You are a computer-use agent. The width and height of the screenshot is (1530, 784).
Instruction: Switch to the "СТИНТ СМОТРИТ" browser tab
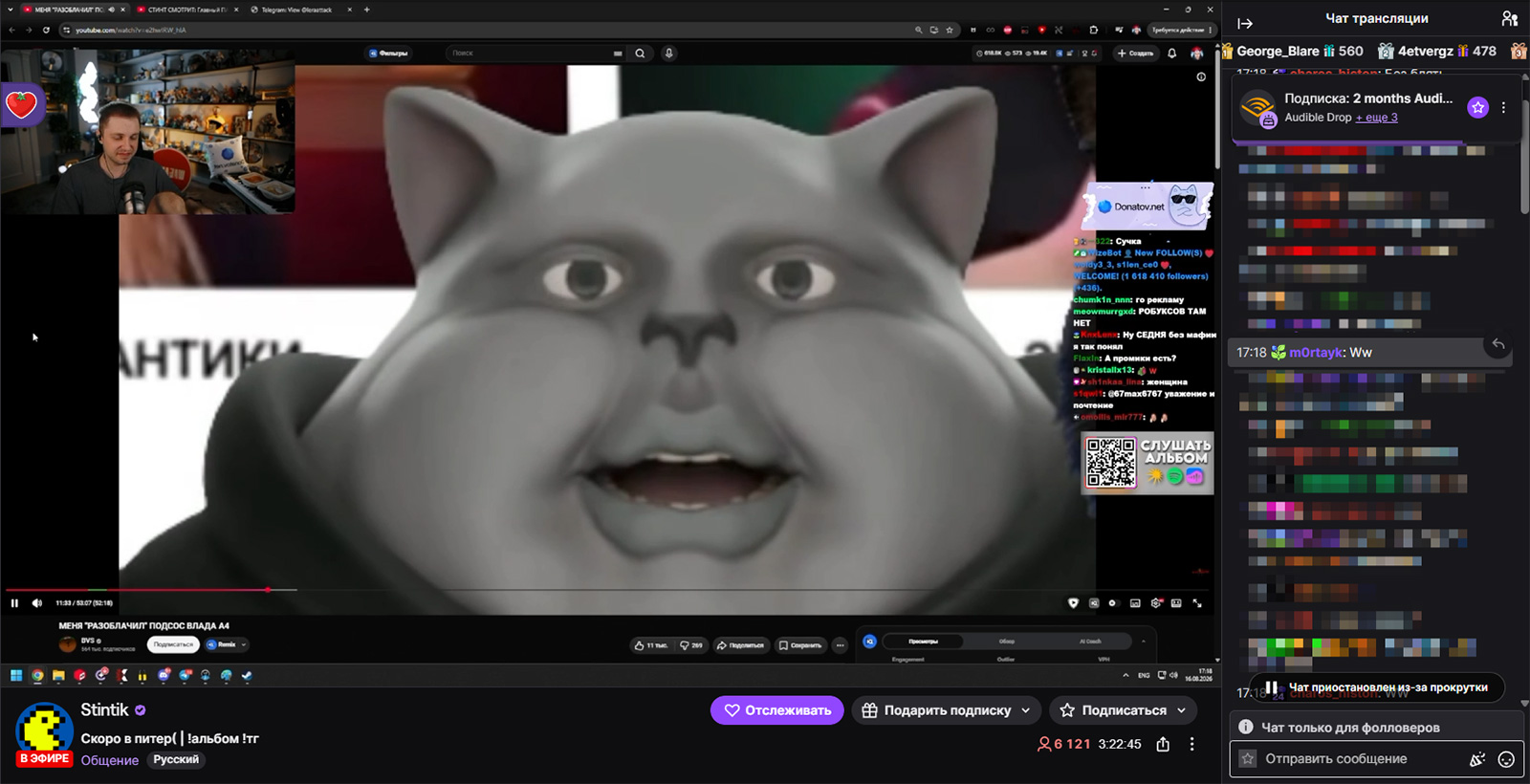(186, 10)
